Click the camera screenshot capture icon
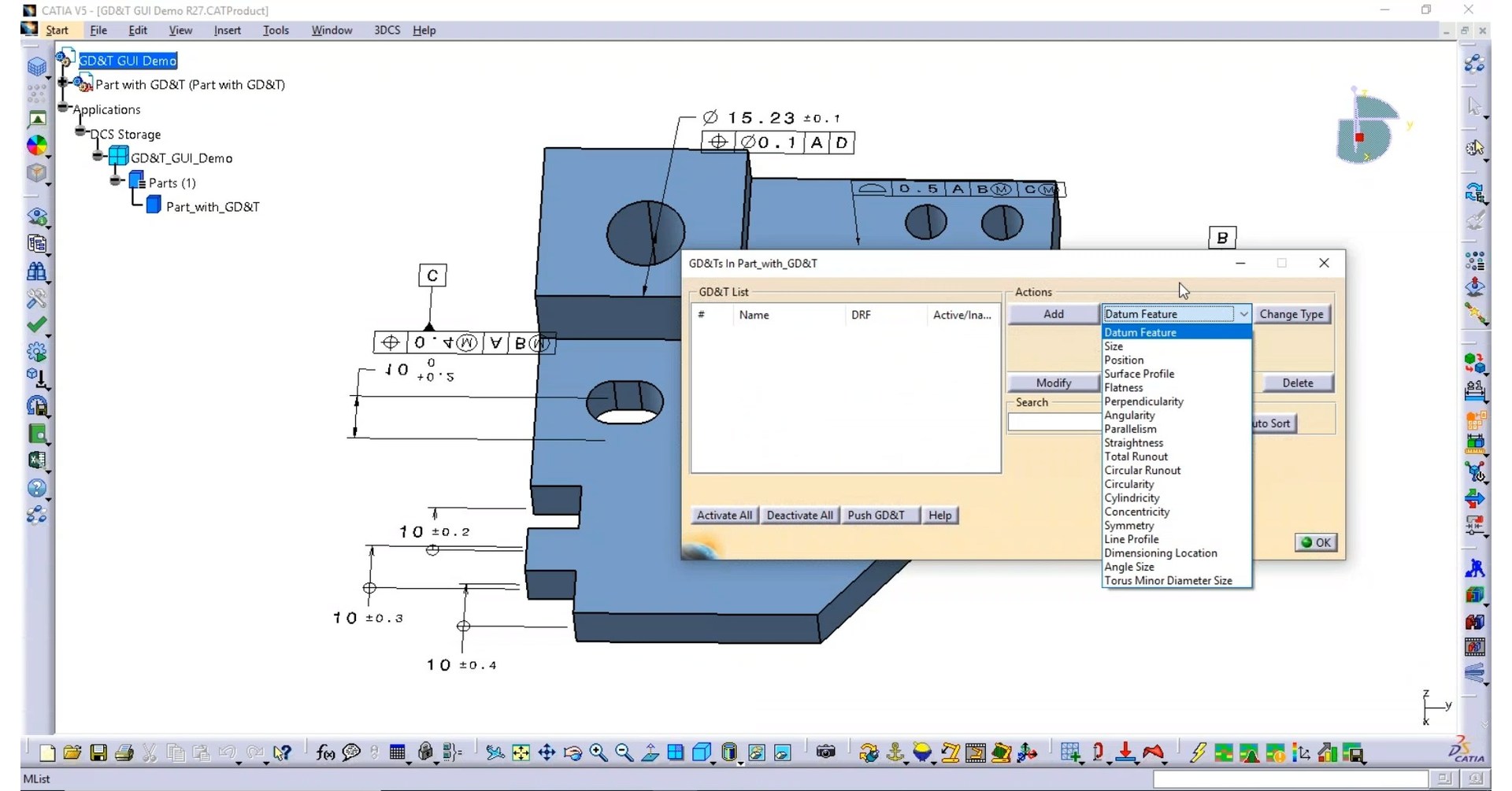 [x=825, y=752]
